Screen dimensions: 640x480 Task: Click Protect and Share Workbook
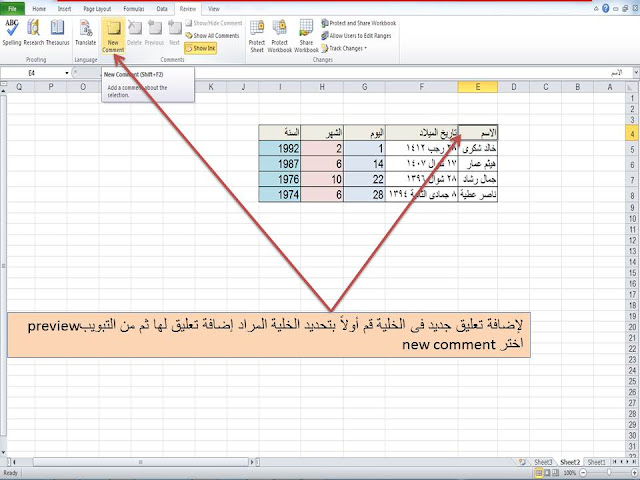pos(359,23)
